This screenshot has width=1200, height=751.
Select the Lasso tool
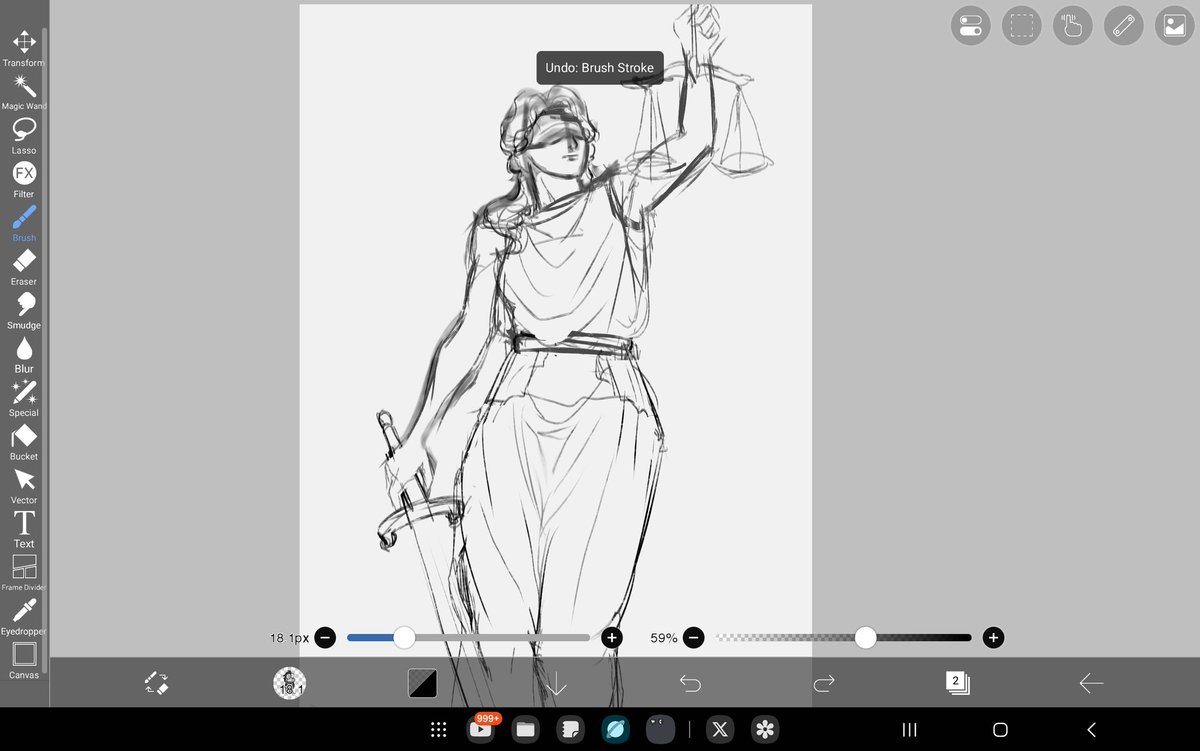tap(24, 136)
